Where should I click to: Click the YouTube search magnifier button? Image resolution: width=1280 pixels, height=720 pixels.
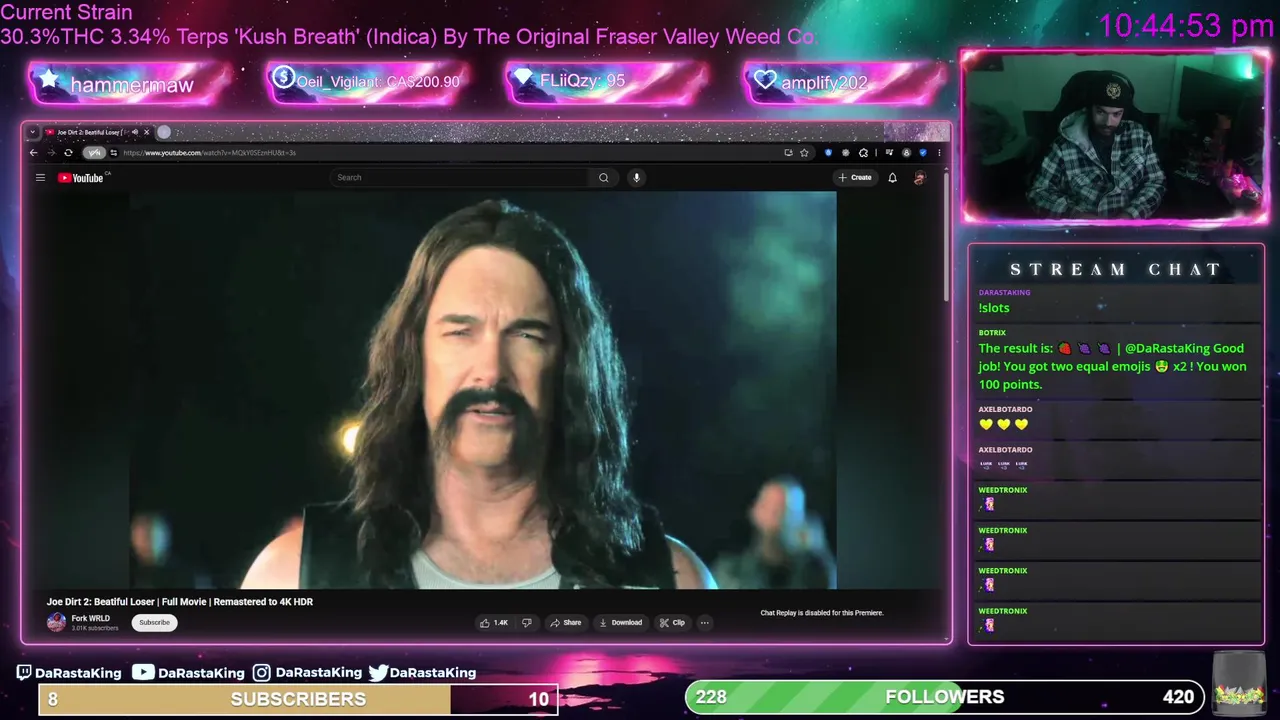pyautogui.click(x=603, y=178)
